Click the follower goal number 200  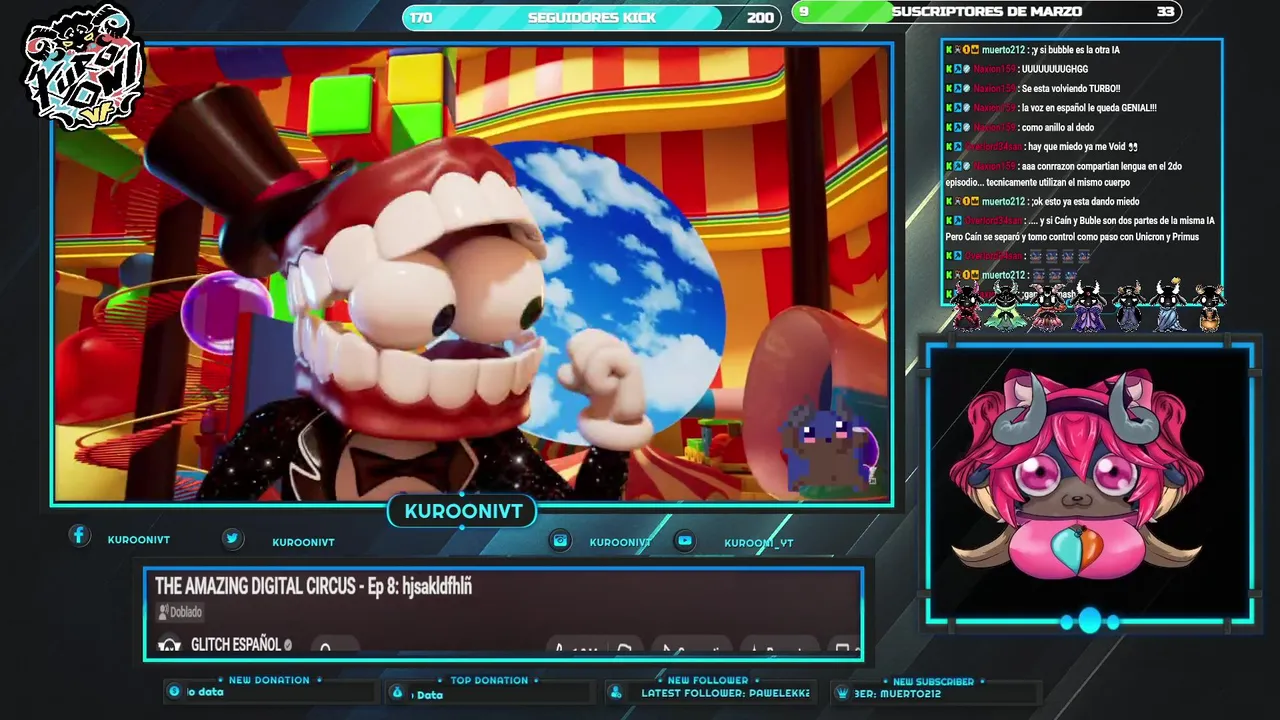click(x=760, y=18)
